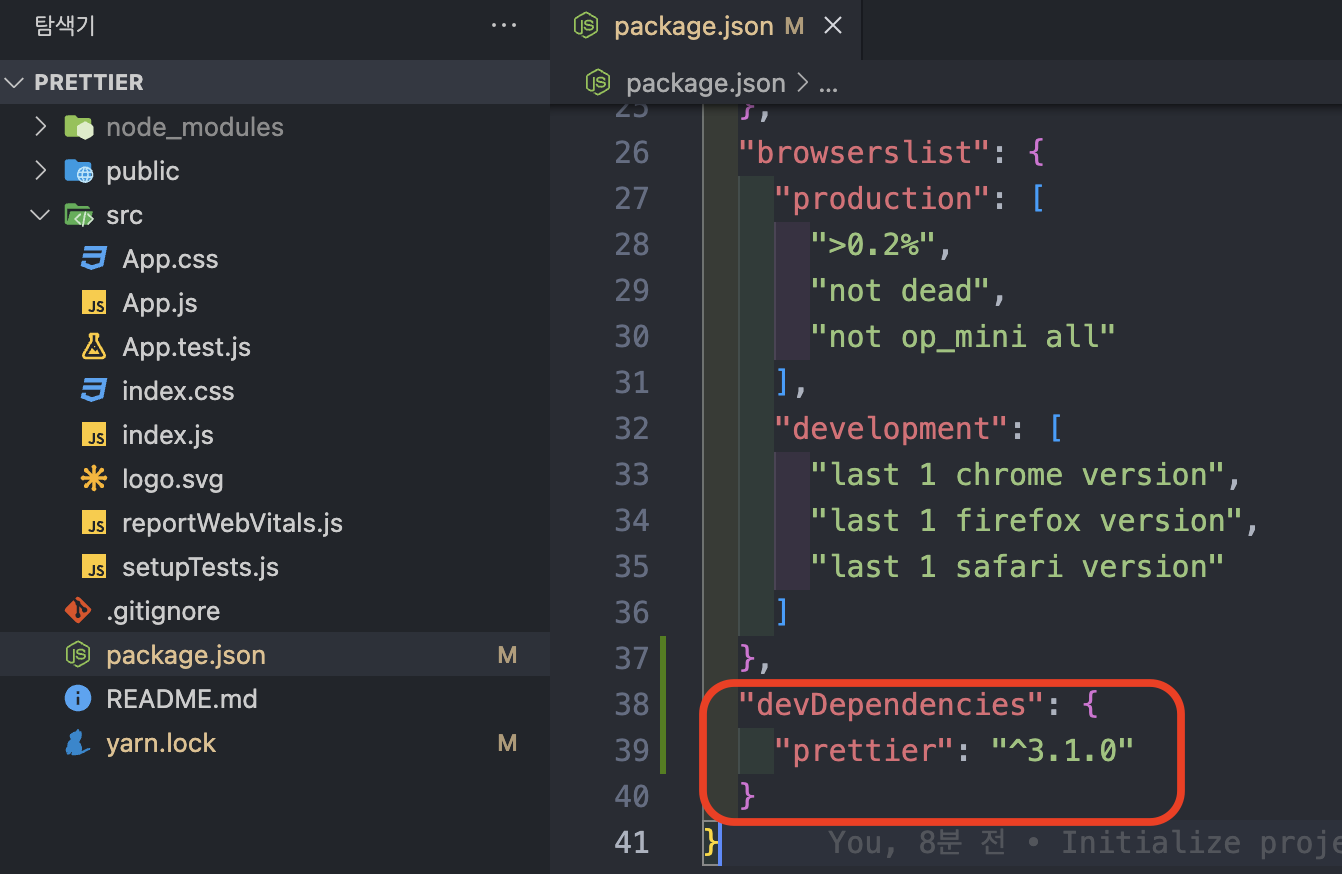Viewport: 1342px width, 874px height.
Task: Click "last 1 firefox version" string
Action: pos(1026,520)
